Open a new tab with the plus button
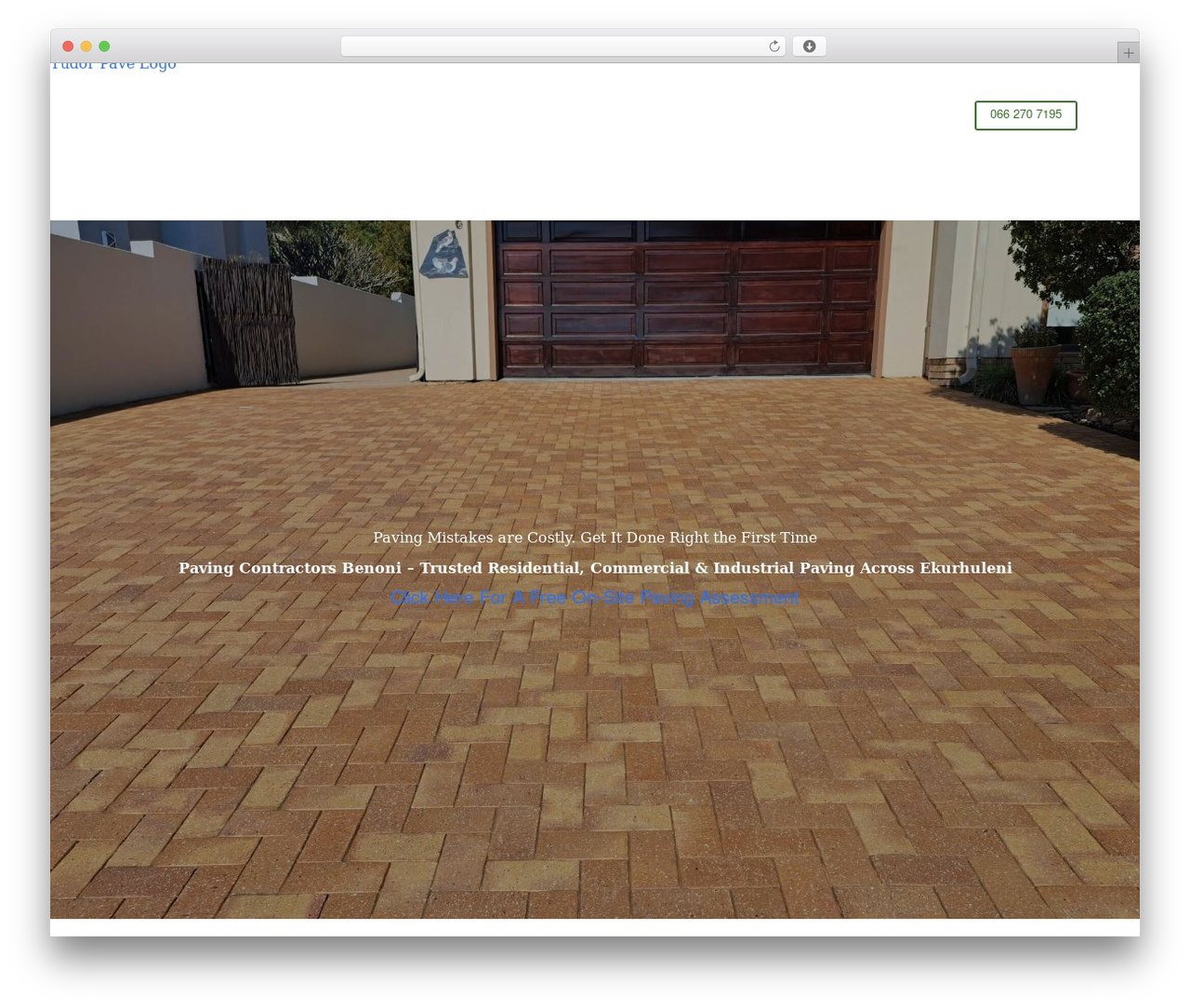Image resolution: width=1190 pixels, height=1008 pixels. (x=1128, y=53)
